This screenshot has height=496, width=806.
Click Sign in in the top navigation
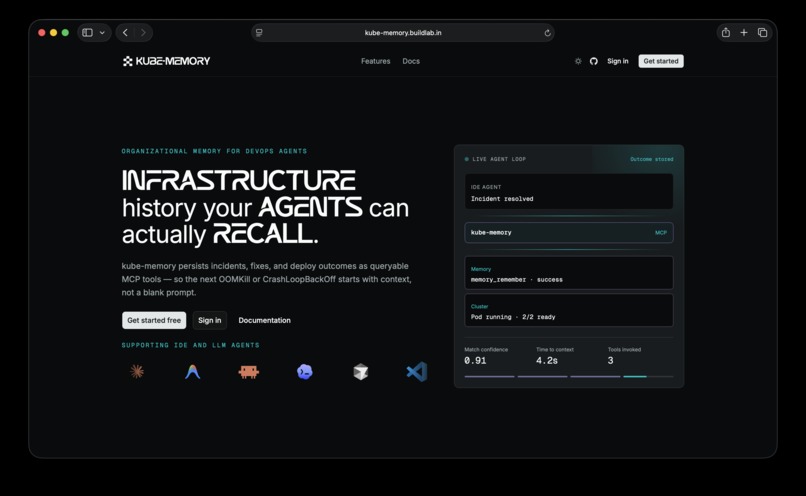(617, 61)
